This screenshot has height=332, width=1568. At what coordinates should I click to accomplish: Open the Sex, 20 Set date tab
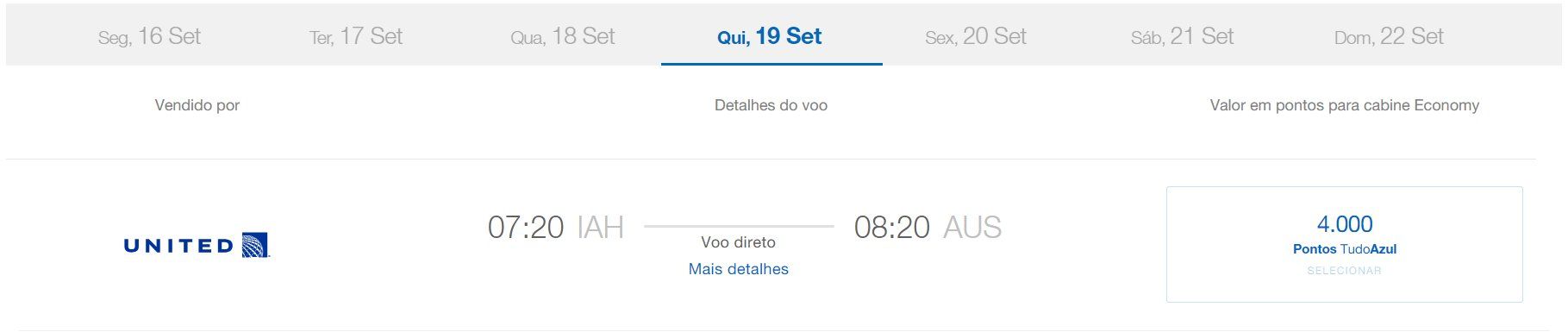coord(976,36)
